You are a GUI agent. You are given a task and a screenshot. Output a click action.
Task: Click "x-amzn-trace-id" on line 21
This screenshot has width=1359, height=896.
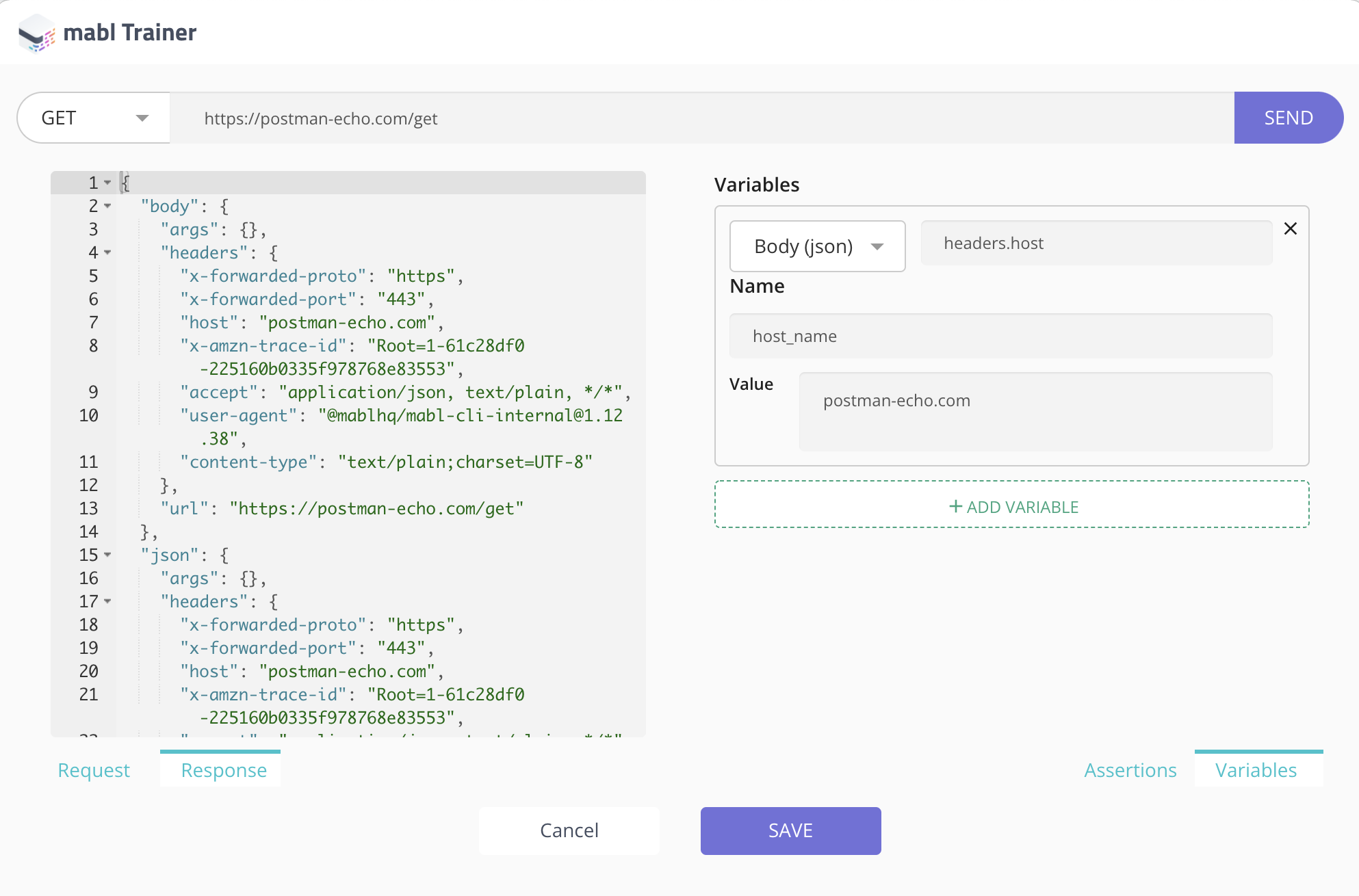click(x=352, y=705)
